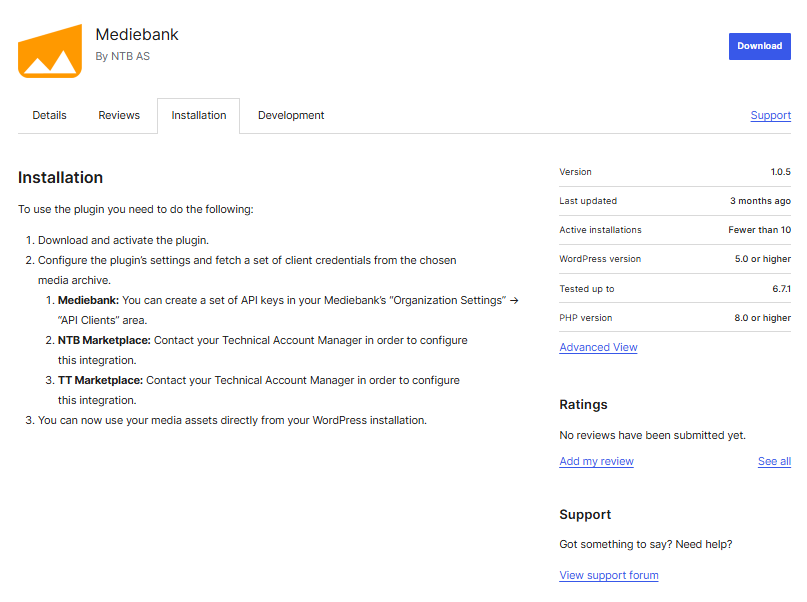Click the bold 'Mediebank:' step label
The height and width of the screenshot is (602, 807).
click(x=88, y=300)
